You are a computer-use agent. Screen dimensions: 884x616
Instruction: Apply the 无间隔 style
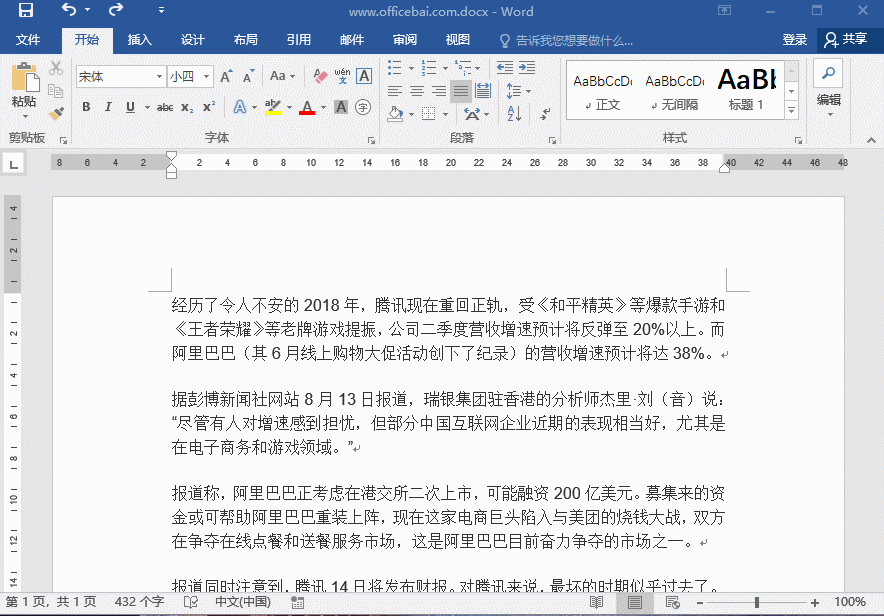pos(675,90)
